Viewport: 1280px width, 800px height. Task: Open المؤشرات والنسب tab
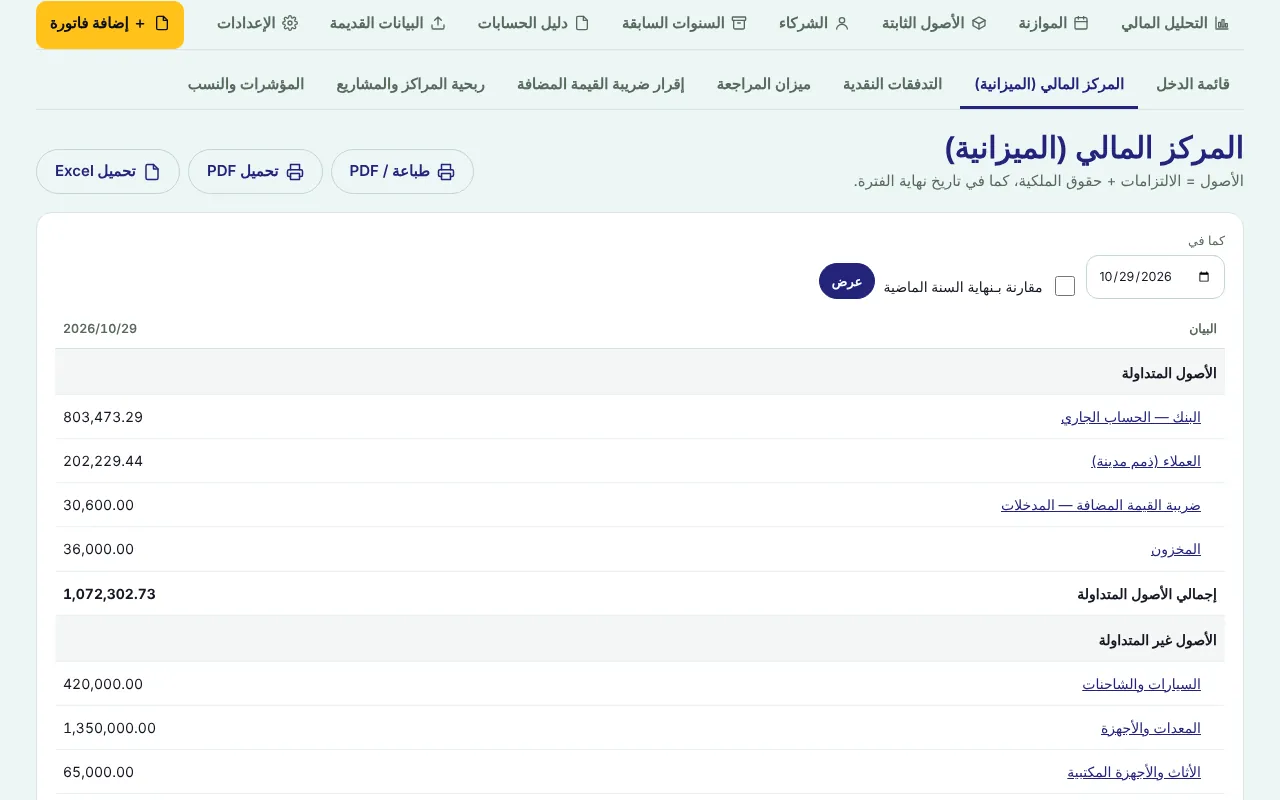pyautogui.click(x=246, y=84)
